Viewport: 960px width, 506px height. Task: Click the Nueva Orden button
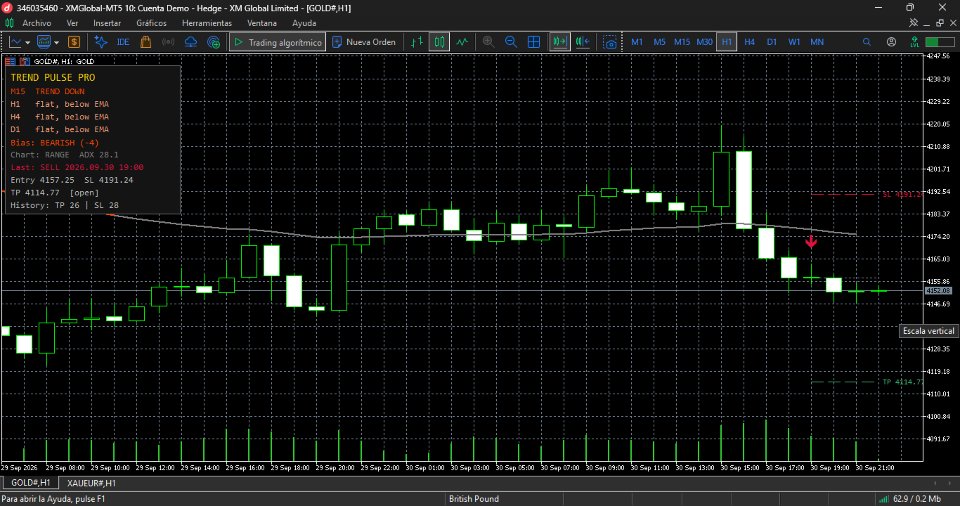click(364, 42)
